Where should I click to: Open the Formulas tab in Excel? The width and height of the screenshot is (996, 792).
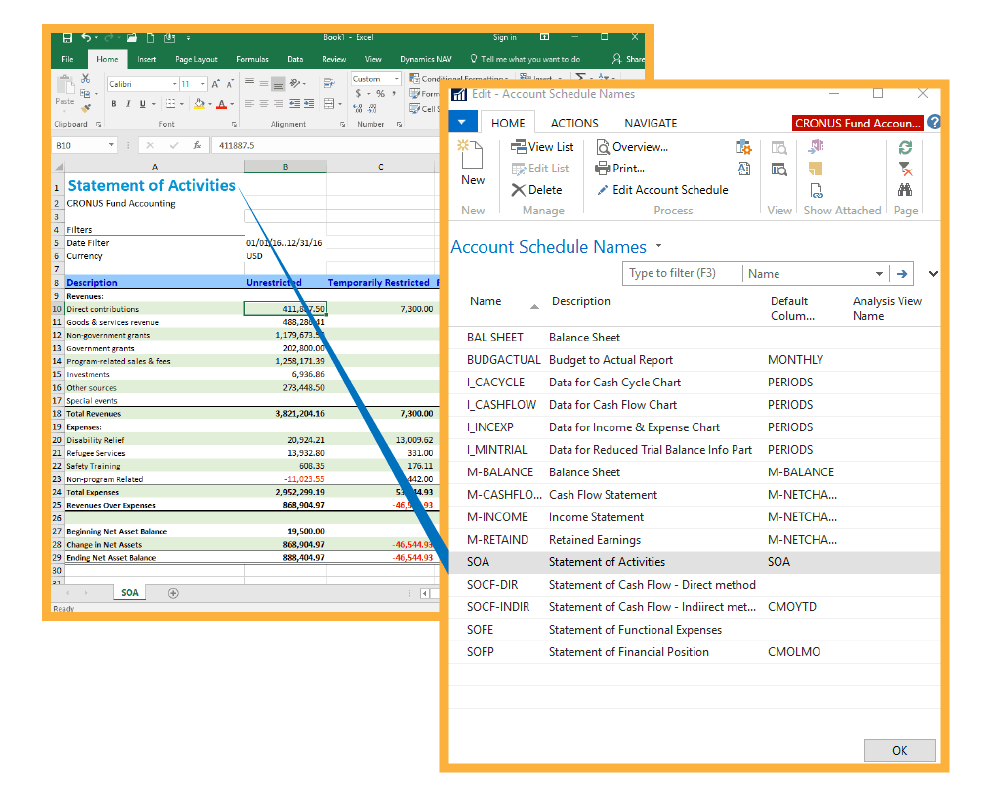coord(252,59)
